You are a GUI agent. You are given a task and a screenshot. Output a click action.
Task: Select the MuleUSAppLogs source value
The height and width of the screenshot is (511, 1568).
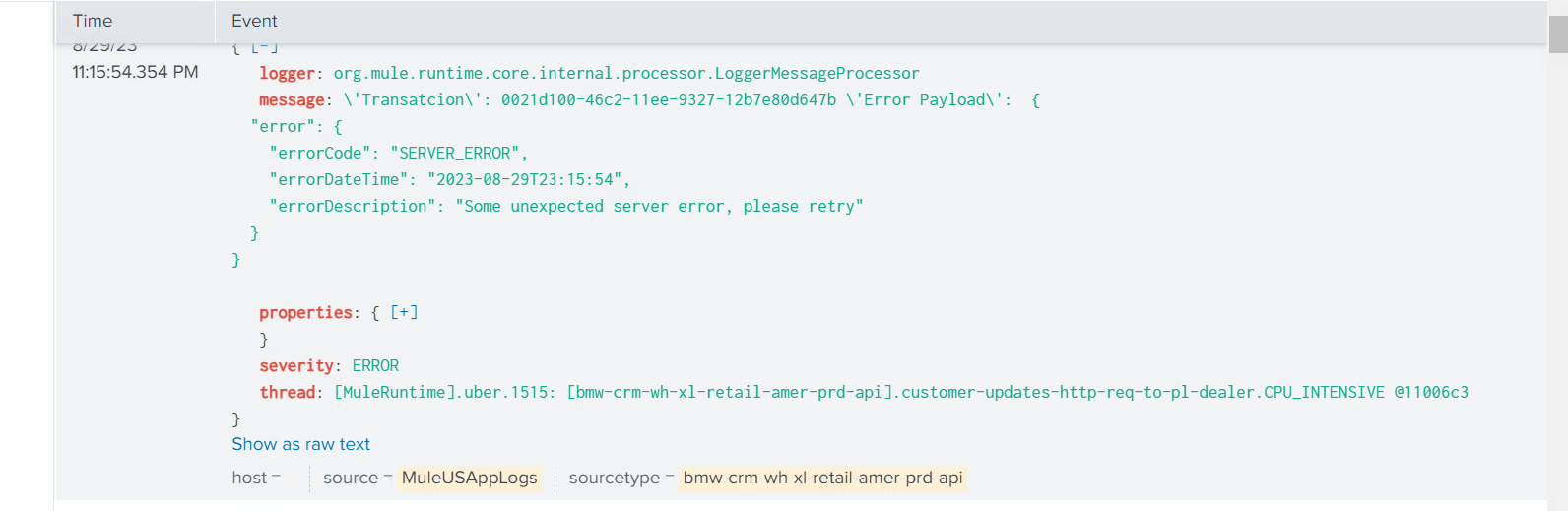pyautogui.click(x=469, y=478)
